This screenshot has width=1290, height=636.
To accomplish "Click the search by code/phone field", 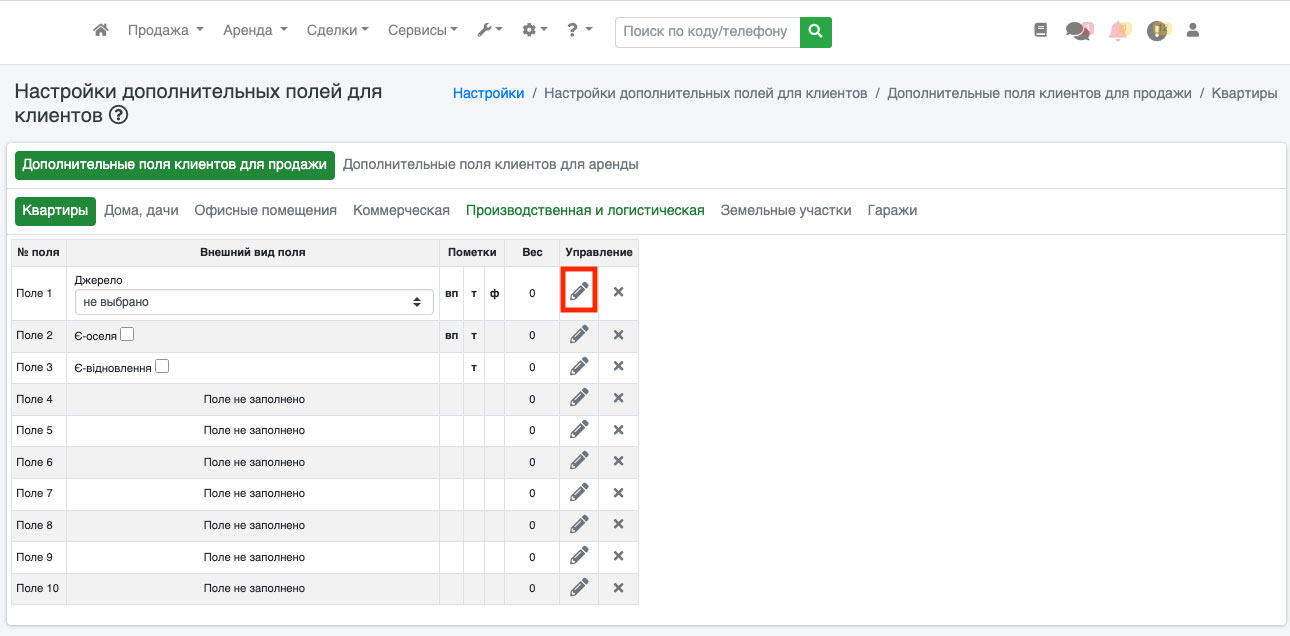I will 707,31.
